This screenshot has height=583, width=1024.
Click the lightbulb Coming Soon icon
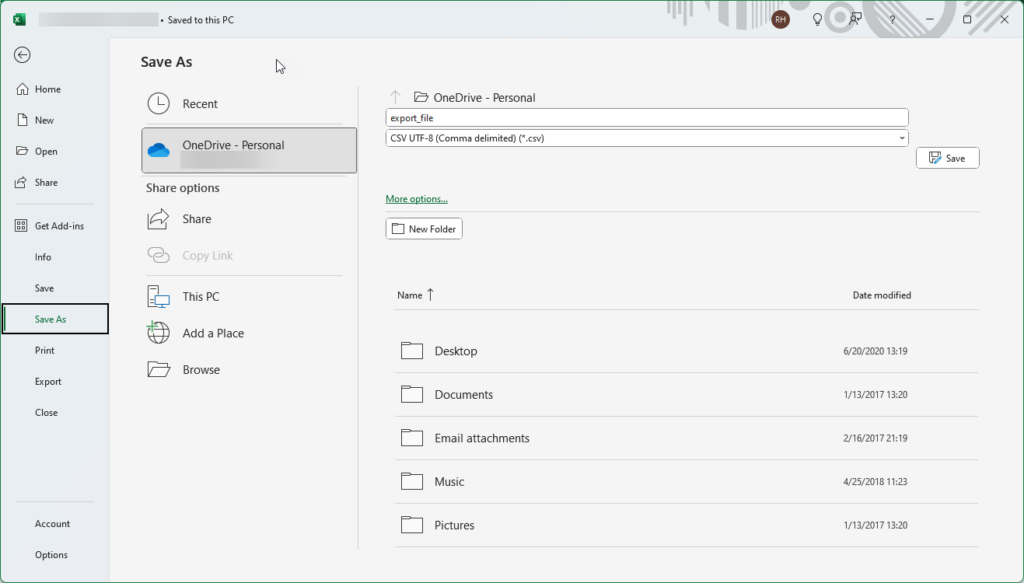817,20
